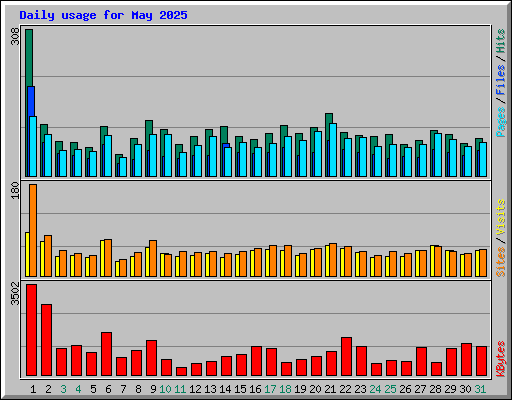This screenshot has height=400, width=512.
Task: Click the orange "Sites" legend label
Action: [x=500, y=262]
